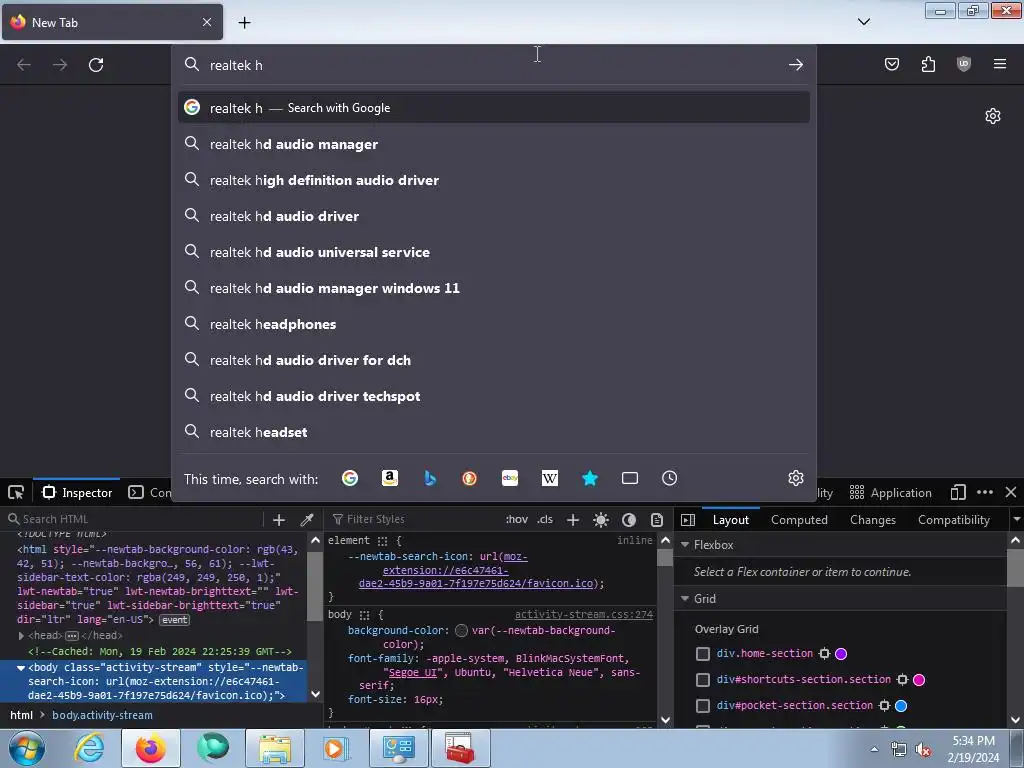Open the uBlock Origin shield icon
The image size is (1024, 768).
pos(964,64)
